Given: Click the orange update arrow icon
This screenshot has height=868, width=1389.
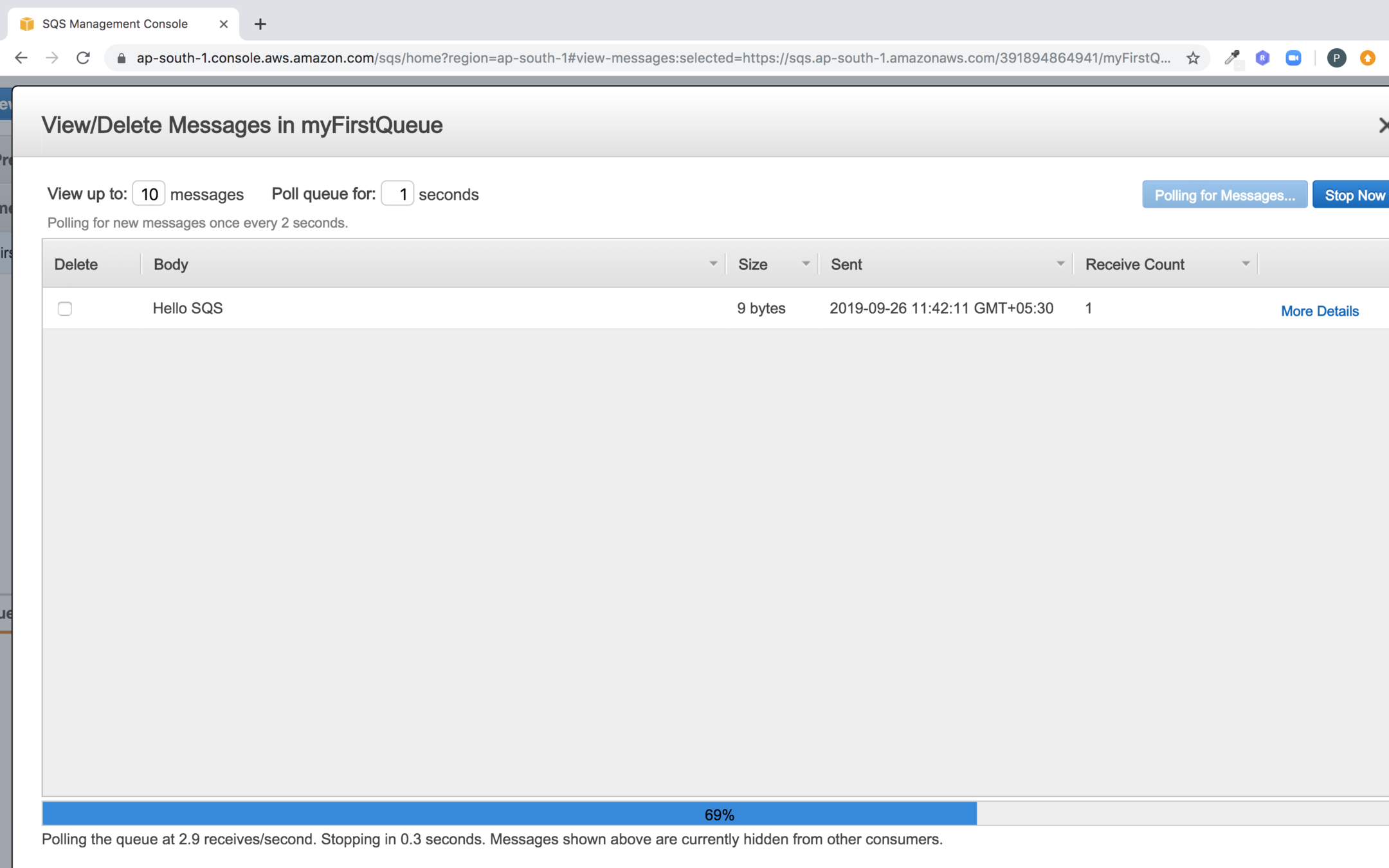Looking at the screenshot, I should (x=1368, y=58).
